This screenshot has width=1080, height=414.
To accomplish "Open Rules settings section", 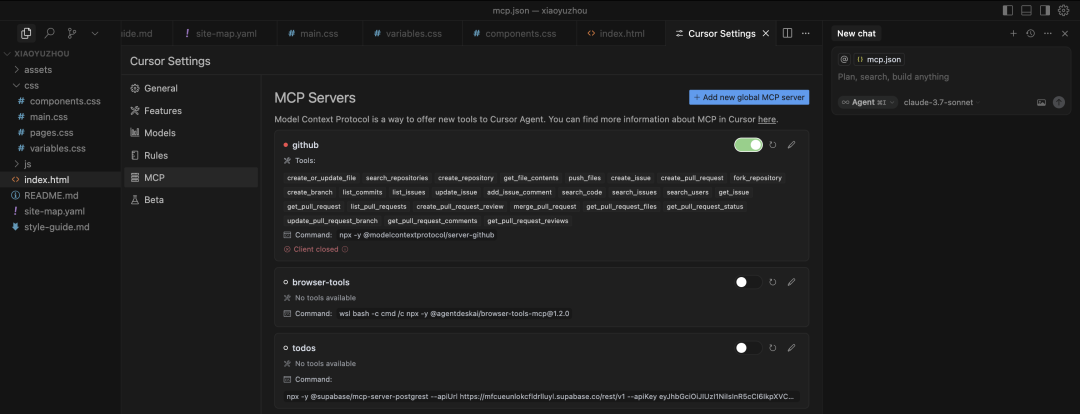I will pos(191,155).
